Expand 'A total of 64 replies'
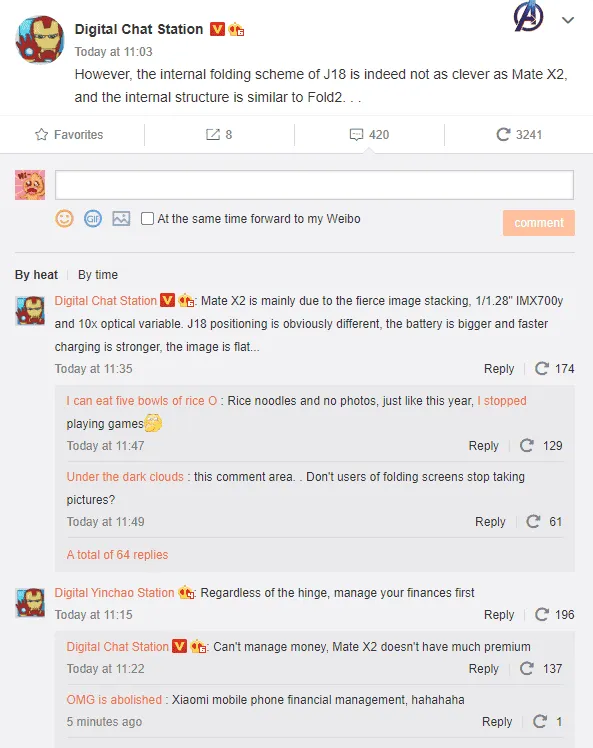593x748 pixels. point(117,554)
